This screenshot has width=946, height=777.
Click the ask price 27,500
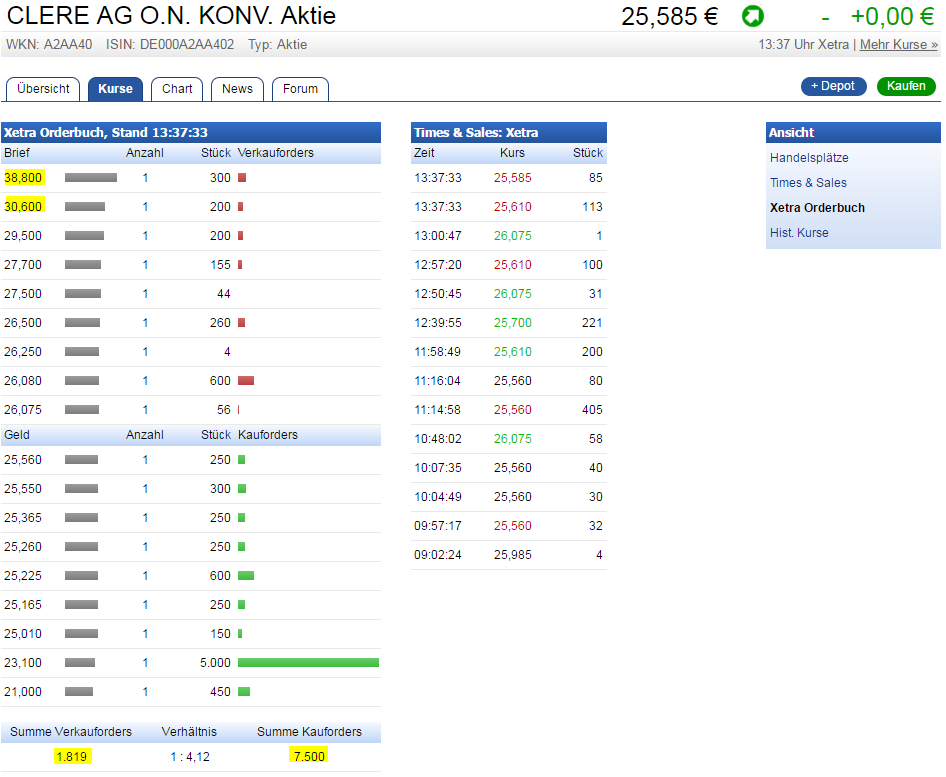click(23, 294)
